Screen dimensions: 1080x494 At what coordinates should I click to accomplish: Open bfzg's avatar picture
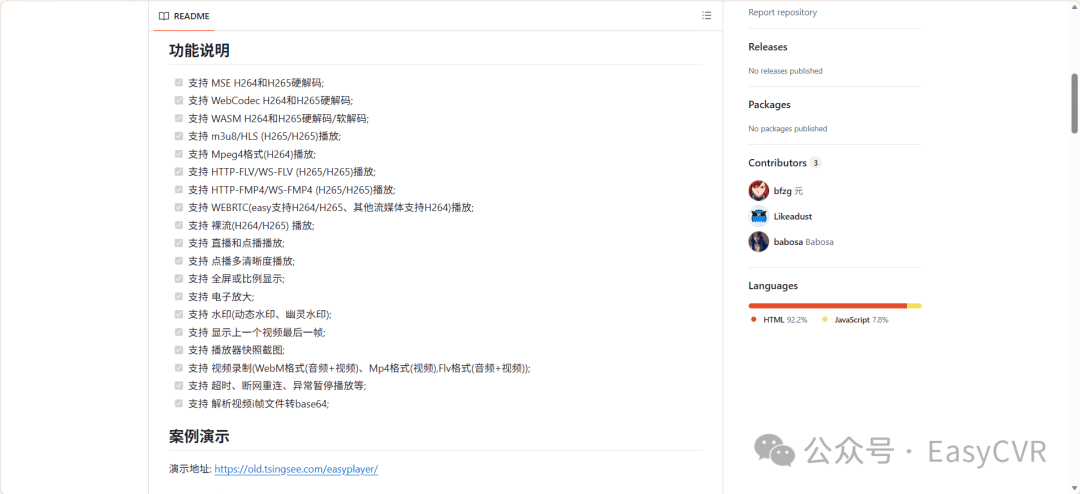(x=758, y=191)
